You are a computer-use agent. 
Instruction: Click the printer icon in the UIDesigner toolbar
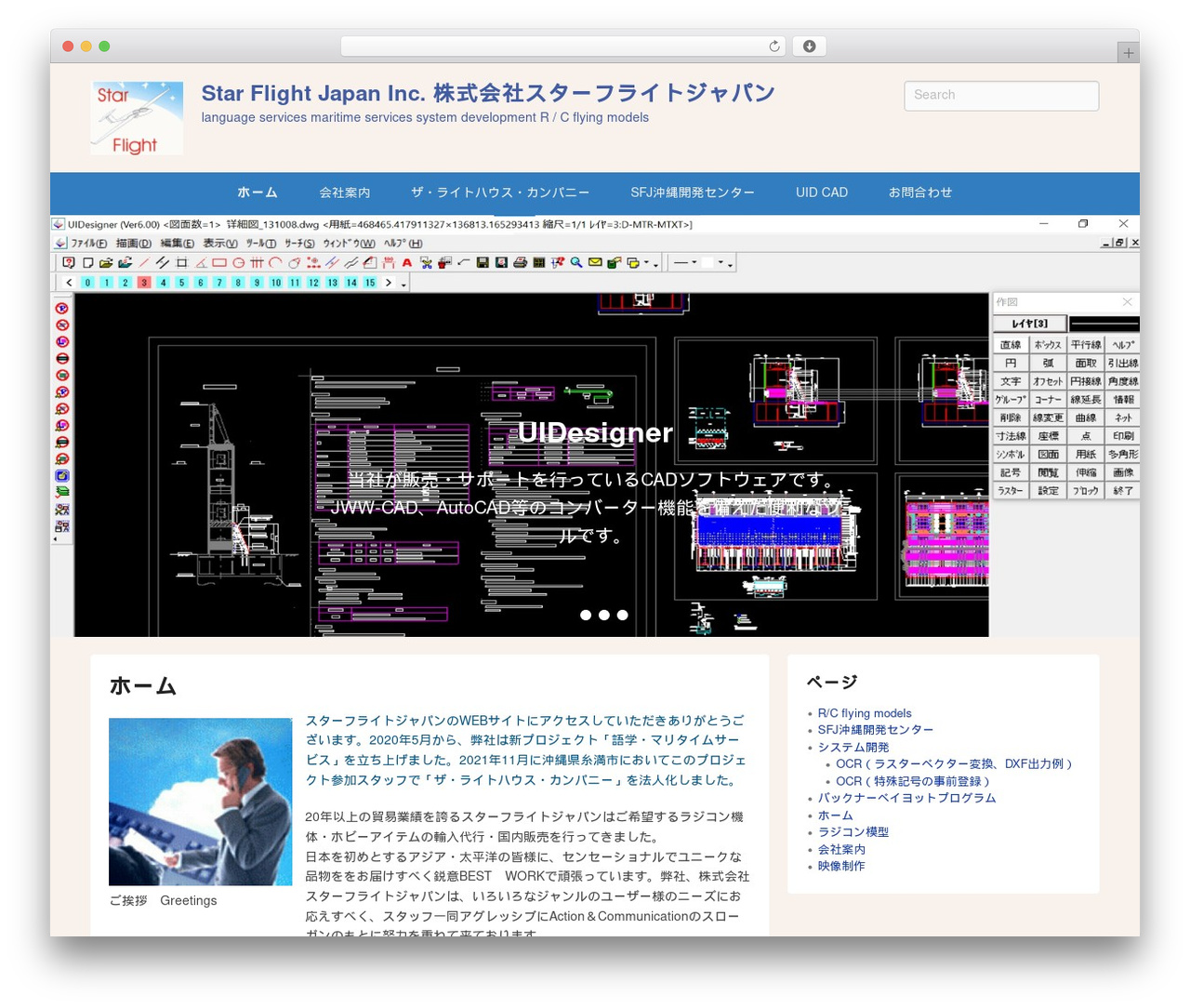521,262
